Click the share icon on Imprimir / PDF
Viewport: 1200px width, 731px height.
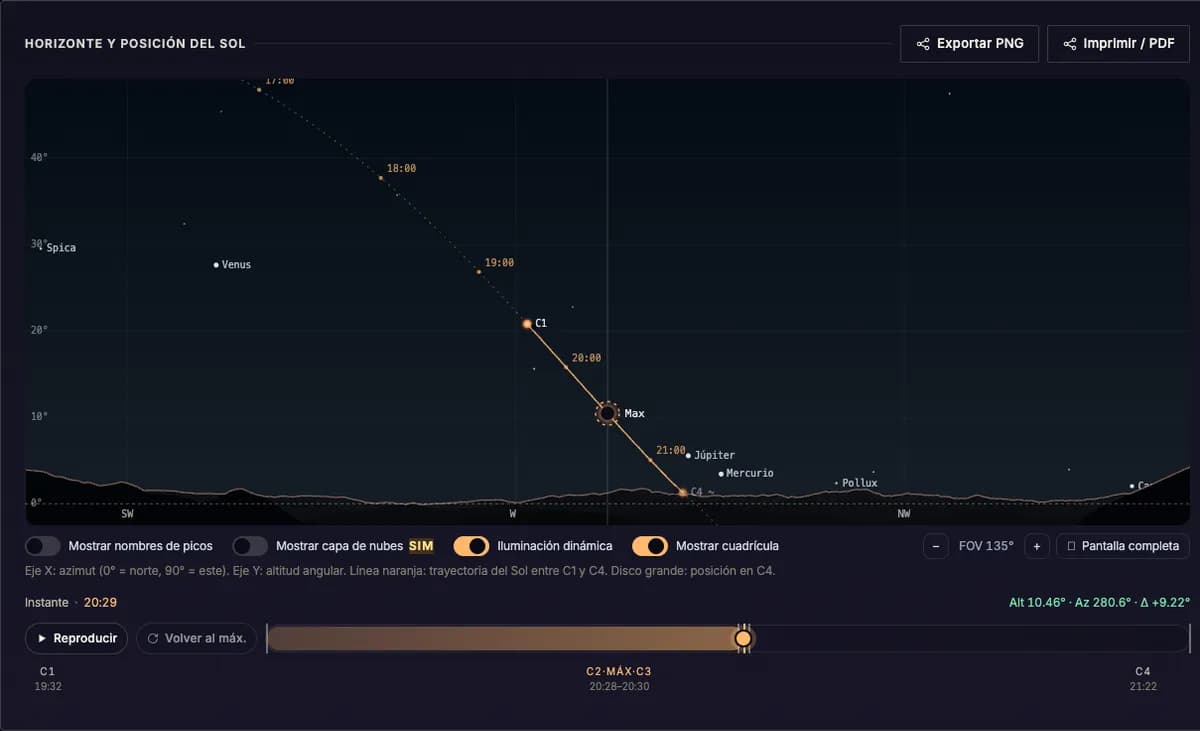pyautogui.click(x=1070, y=44)
